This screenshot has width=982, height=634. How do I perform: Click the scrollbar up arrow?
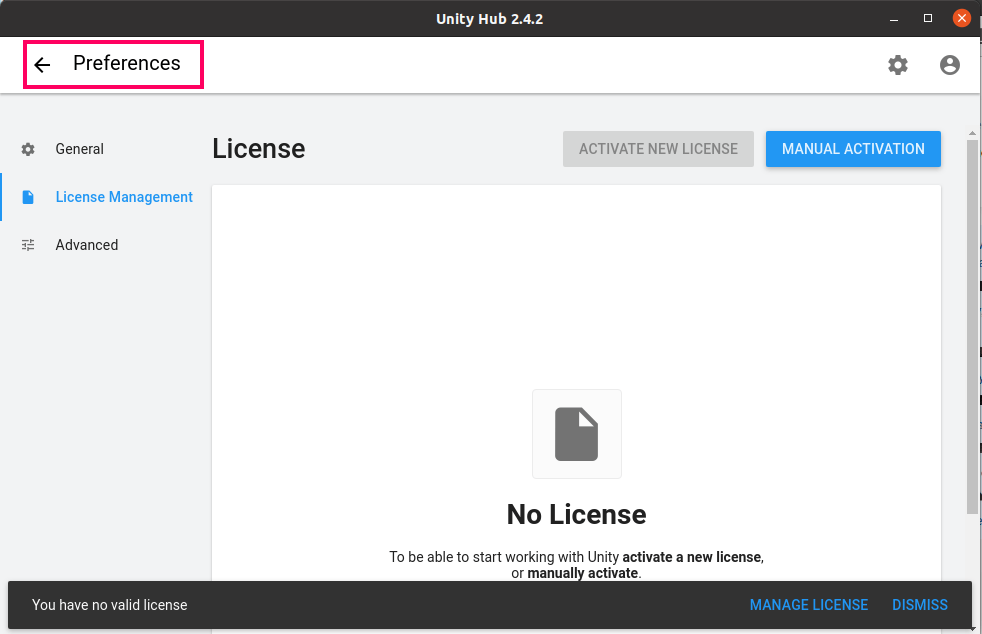tap(972, 133)
